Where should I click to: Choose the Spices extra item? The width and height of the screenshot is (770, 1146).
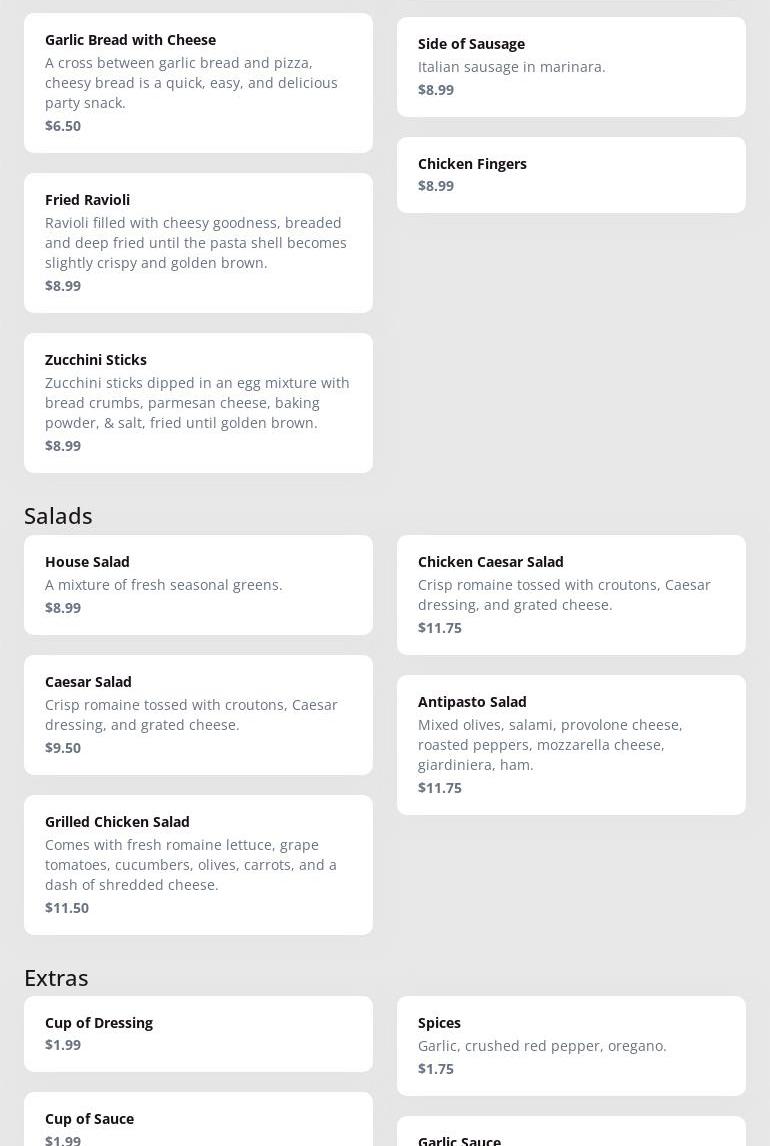click(x=571, y=1045)
